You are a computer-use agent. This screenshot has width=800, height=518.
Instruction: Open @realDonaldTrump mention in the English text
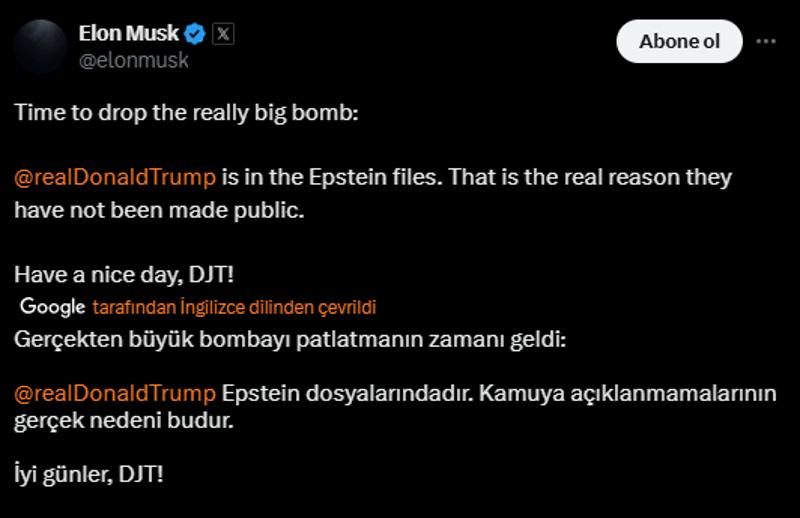point(115,178)
